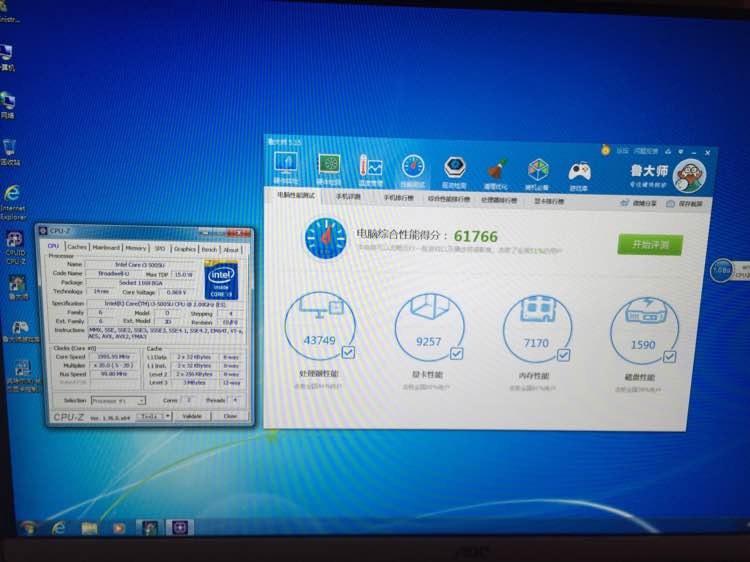This screenshot has width=750, height=562.
Task: Open the phone evaluation tab in Ludashi
Action: 348,197
